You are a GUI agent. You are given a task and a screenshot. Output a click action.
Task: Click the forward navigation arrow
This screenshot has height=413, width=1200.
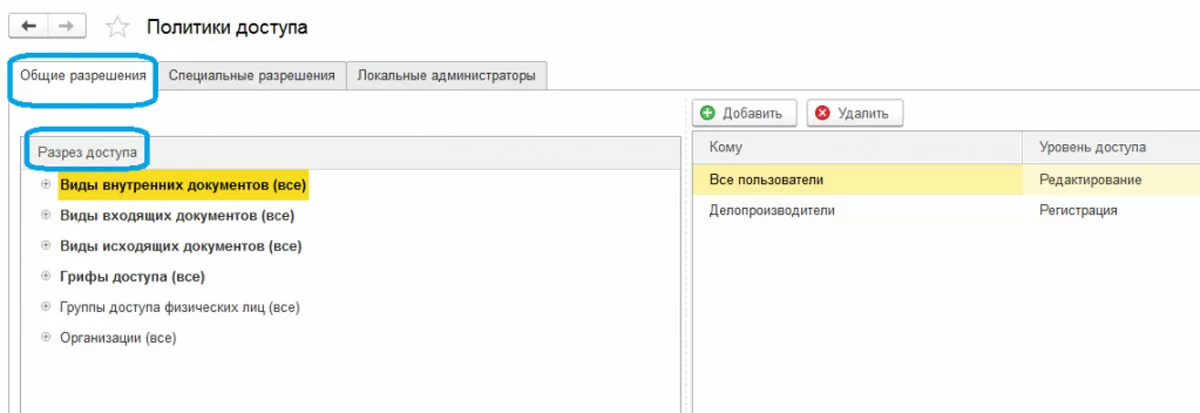click(x=65, y=28)
